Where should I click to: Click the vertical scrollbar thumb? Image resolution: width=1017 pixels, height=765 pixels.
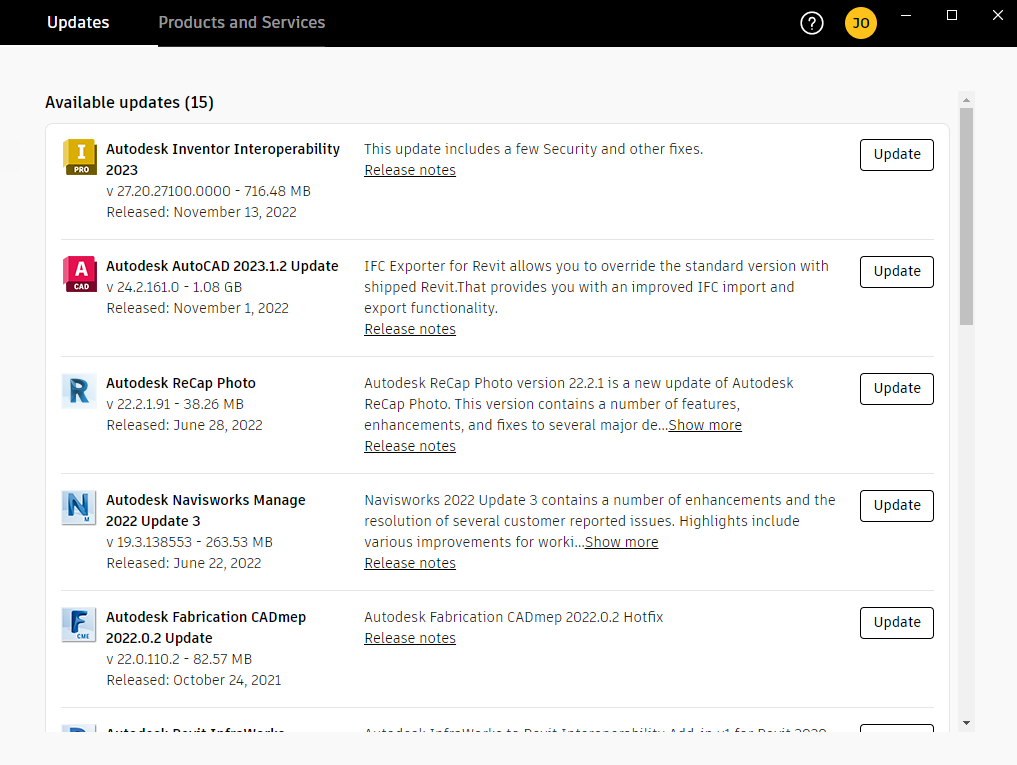966,216
